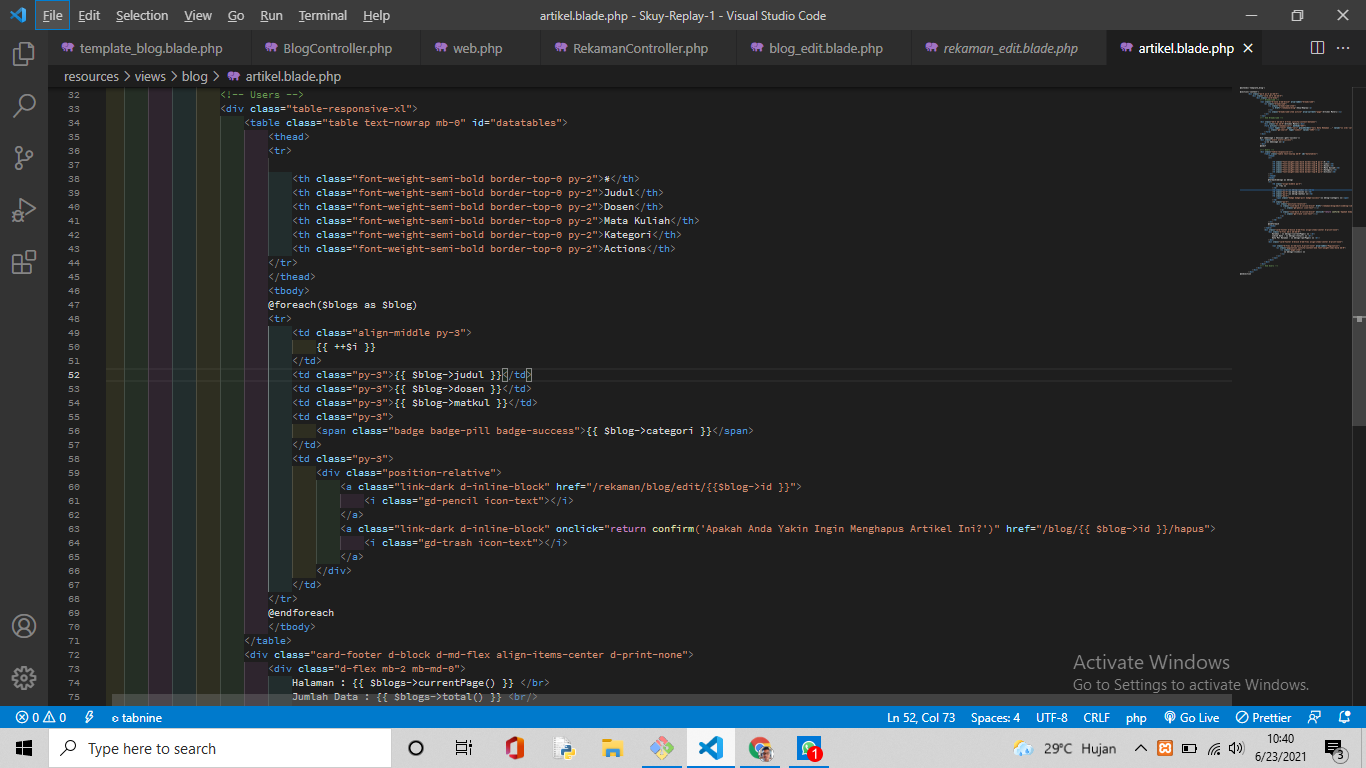Open the Accounts icon in activity bar

24,626
